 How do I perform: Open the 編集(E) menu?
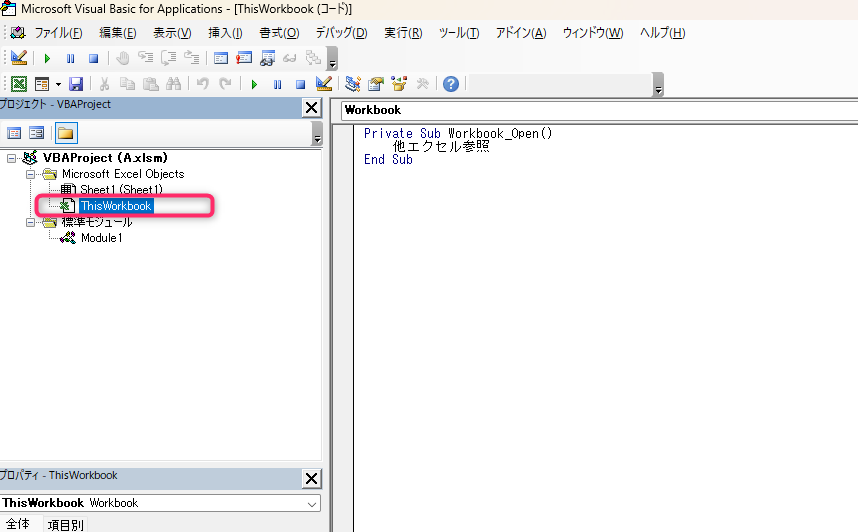pos(118,33)
